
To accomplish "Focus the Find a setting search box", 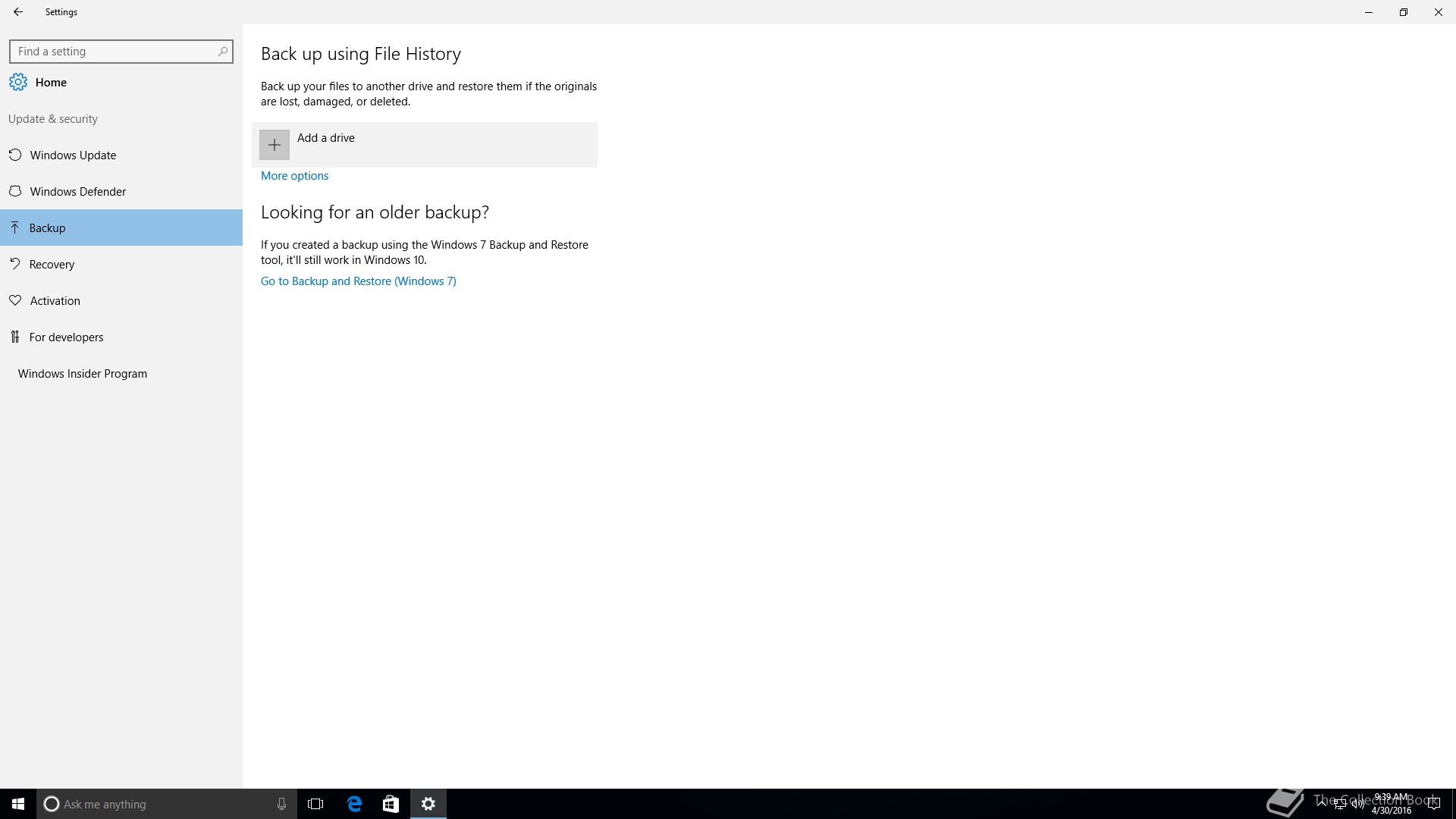I will [121, 52].
